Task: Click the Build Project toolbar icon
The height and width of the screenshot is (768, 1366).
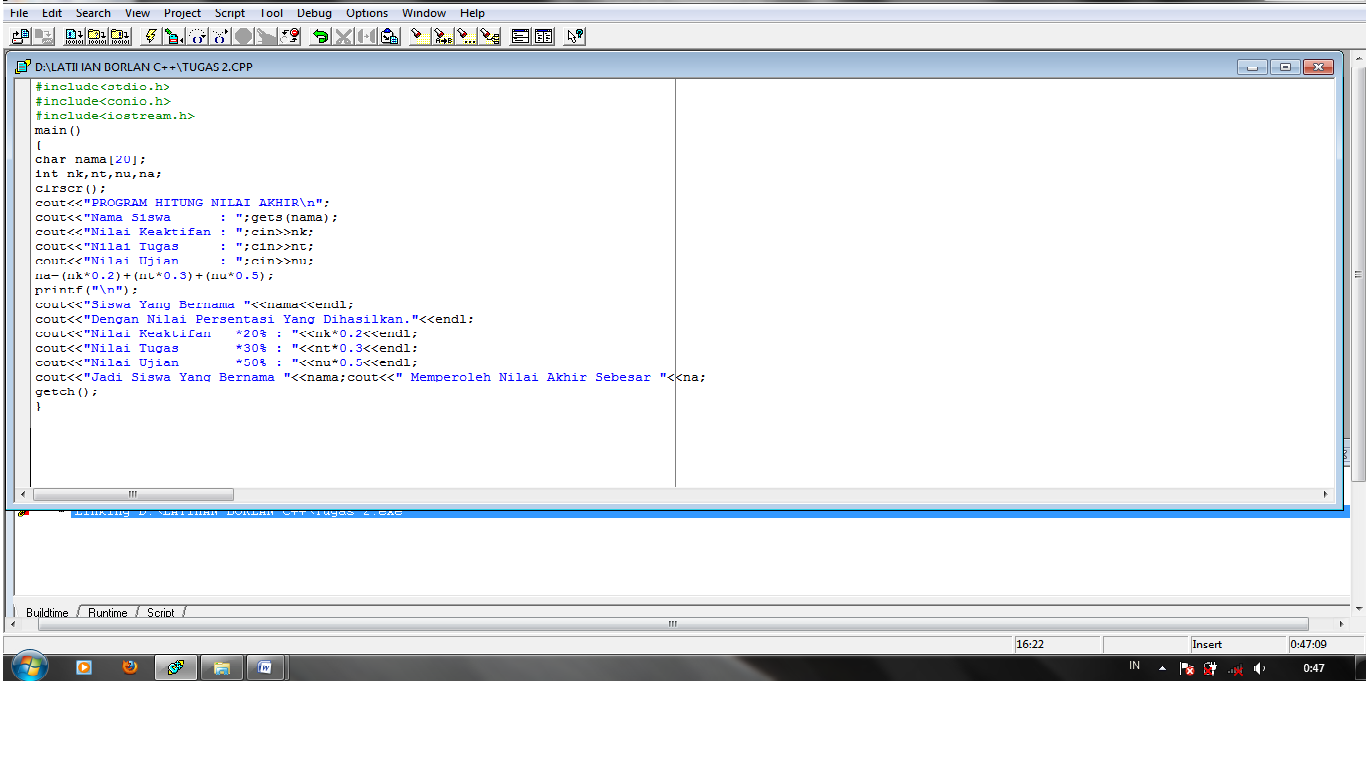Action: [120, 36]
